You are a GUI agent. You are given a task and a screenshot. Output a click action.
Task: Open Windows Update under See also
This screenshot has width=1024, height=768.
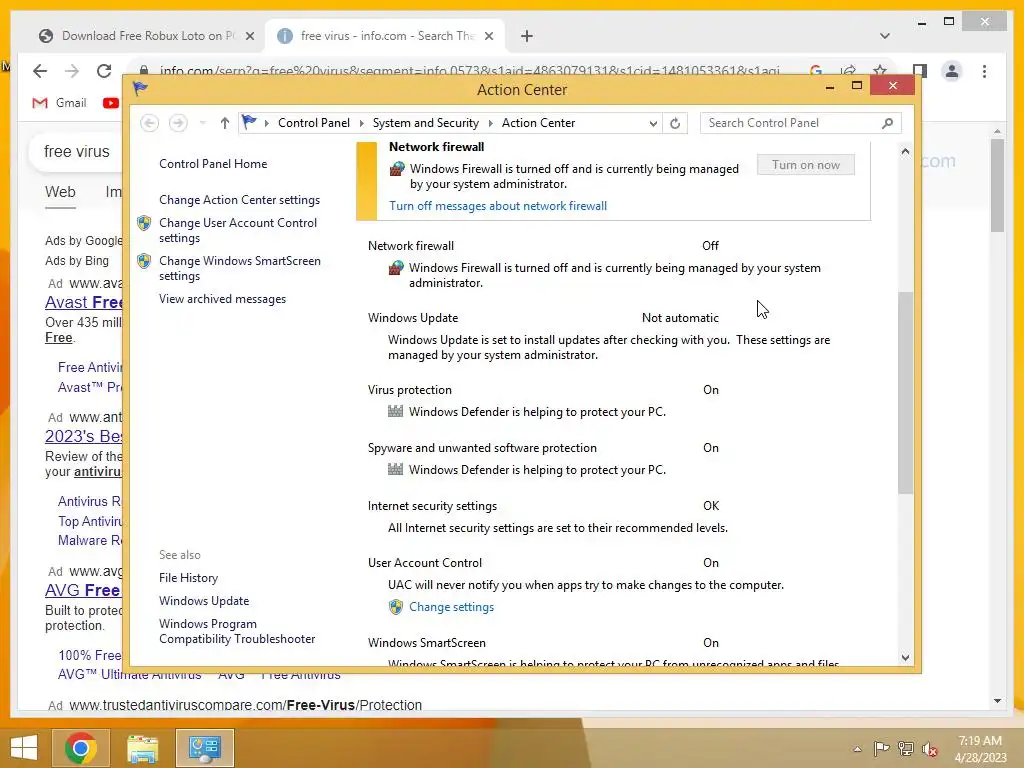coord(204,601)
